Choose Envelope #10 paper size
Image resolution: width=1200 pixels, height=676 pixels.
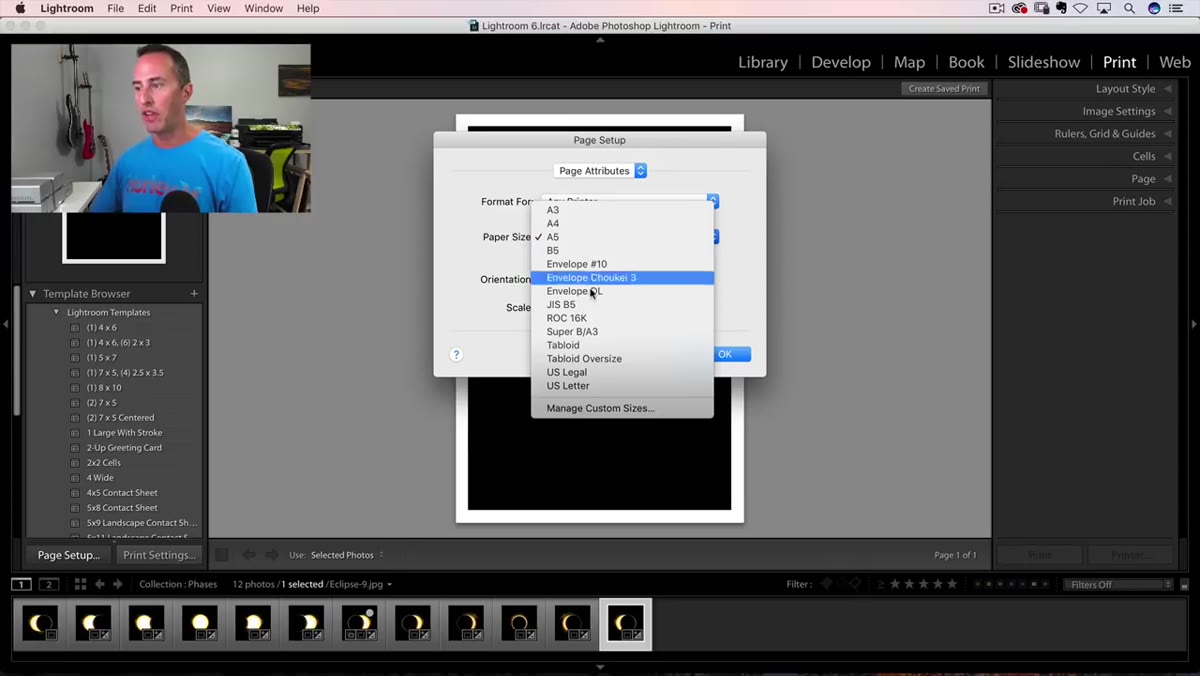point(622,264)
